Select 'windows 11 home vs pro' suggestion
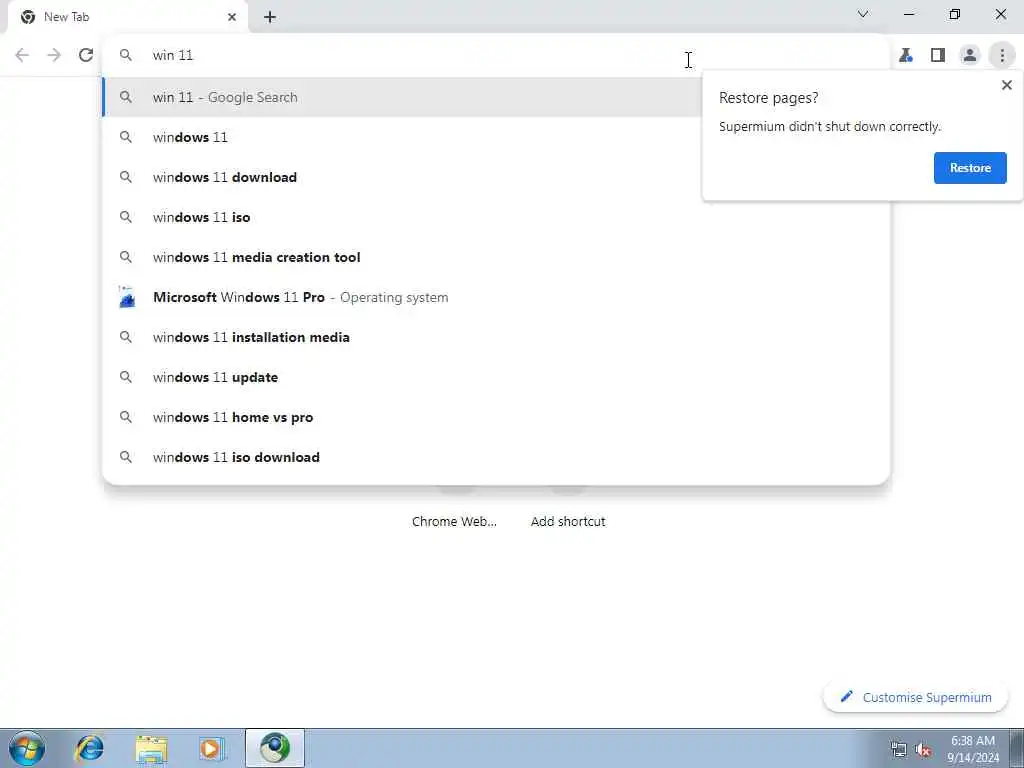The width and height of the screenshot is (1024, 768). click(x=496, y=417)
